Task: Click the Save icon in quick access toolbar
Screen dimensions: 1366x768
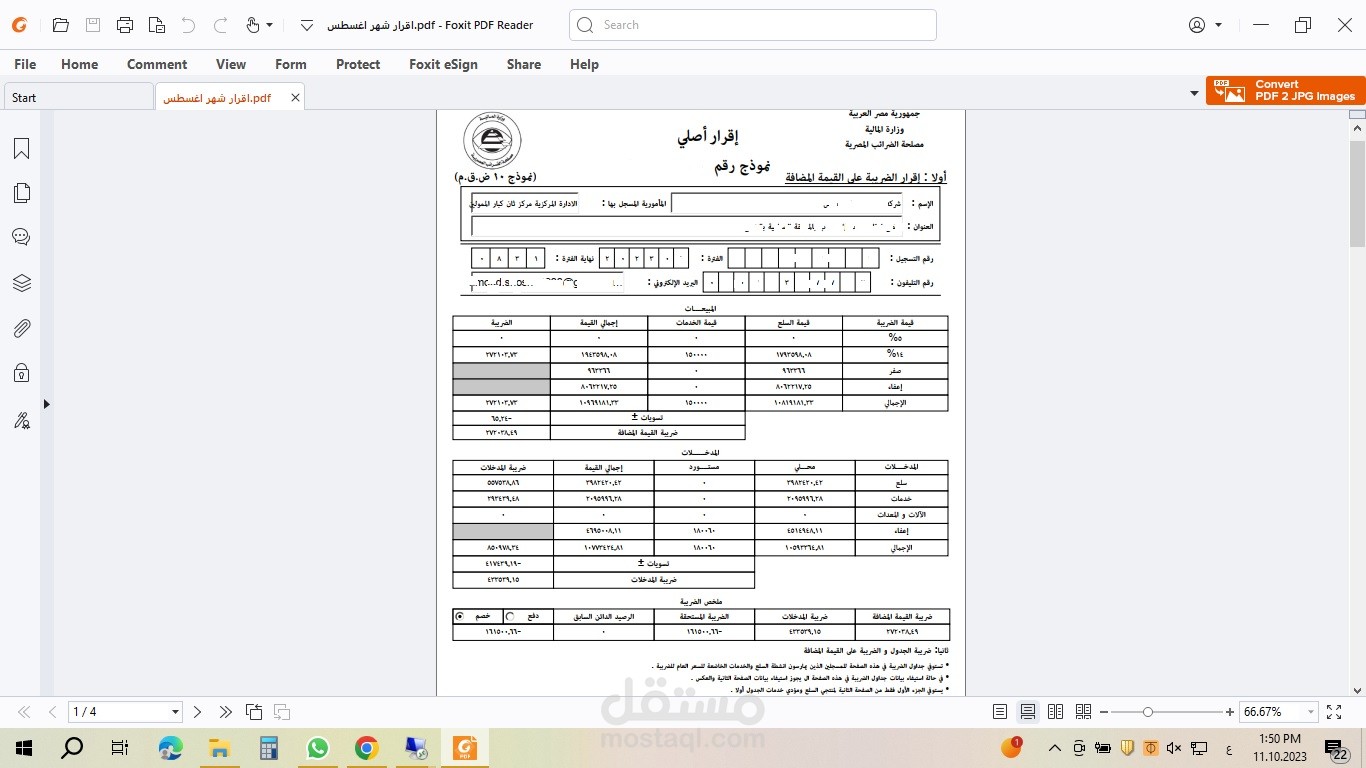Action: (x=92, y=25)
